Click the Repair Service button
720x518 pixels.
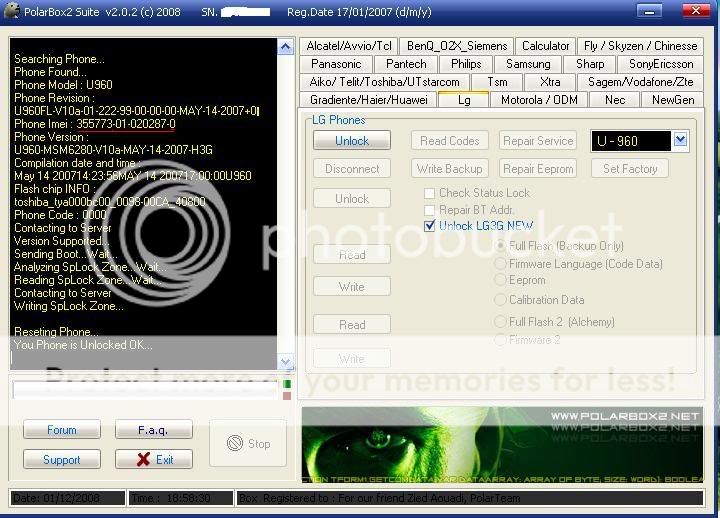pyautogui.click(x=538, y=141)
